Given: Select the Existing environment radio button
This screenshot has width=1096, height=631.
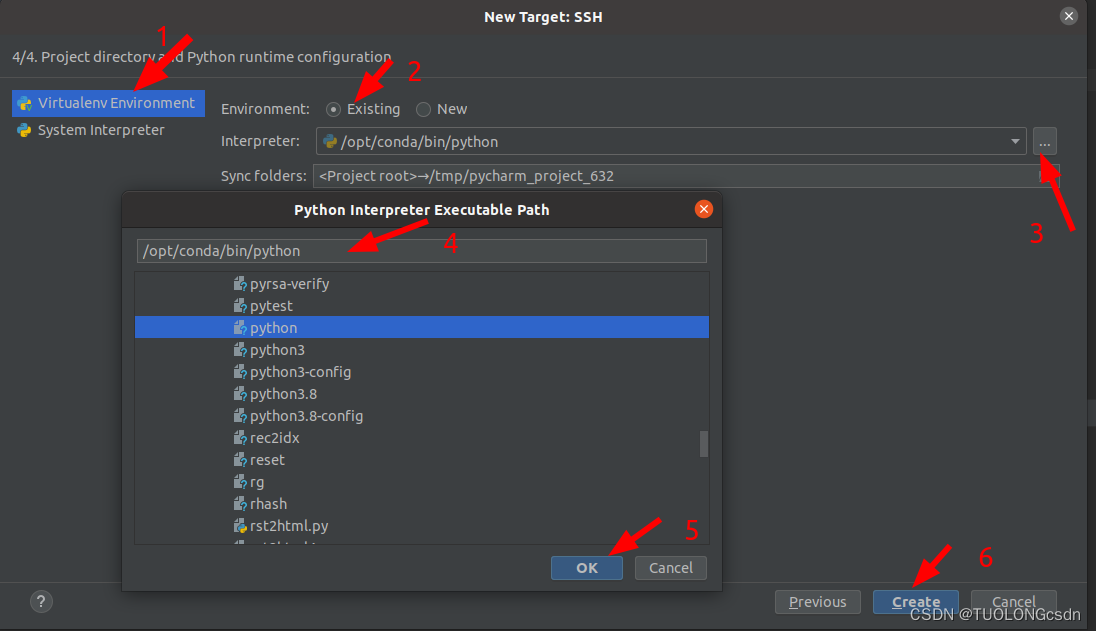Looking at the screenshot, I should [332, 109].
